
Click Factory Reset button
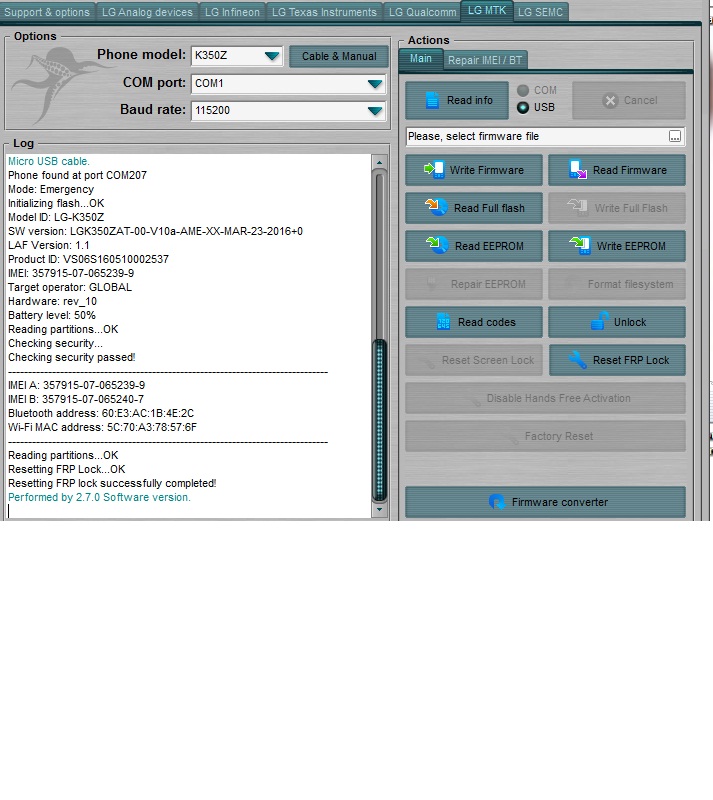pyautogui.click(x=545, y=436)
